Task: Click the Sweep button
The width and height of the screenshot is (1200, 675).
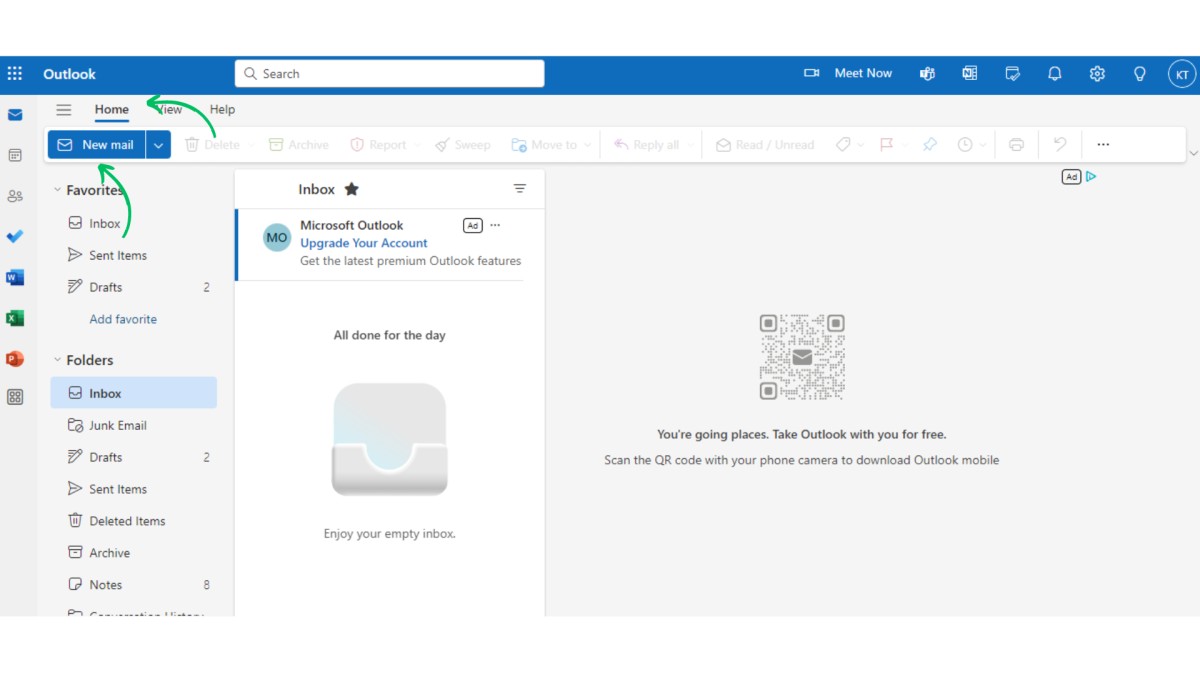Action: tap(463, 145)
